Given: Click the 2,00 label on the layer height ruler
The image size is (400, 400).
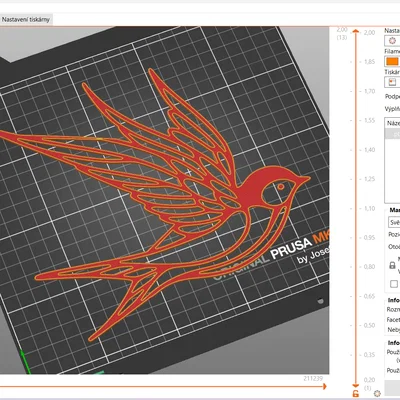Looking at the screenshot, I should tap(369, 32).
